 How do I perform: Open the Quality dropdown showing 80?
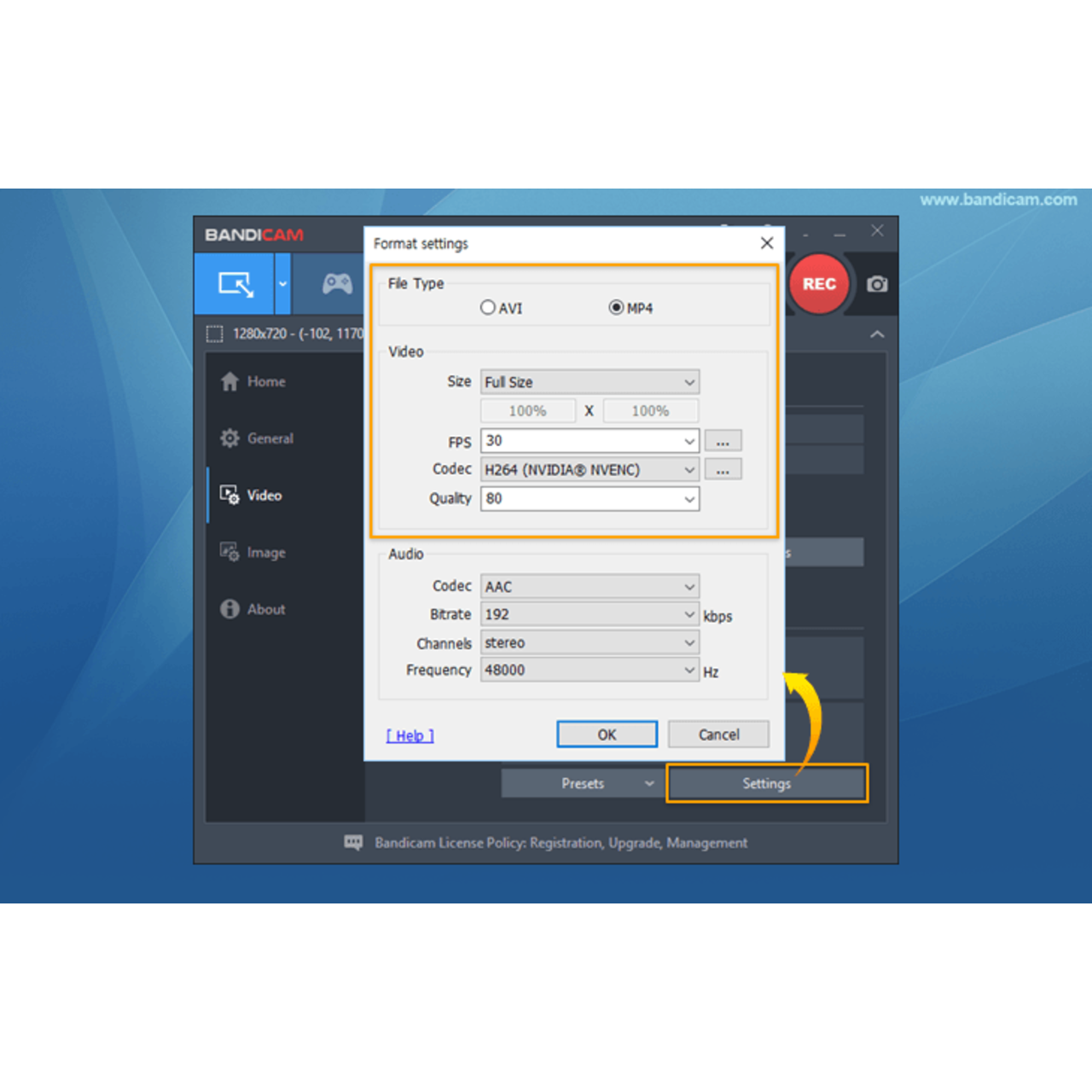(x=590, y=499)
